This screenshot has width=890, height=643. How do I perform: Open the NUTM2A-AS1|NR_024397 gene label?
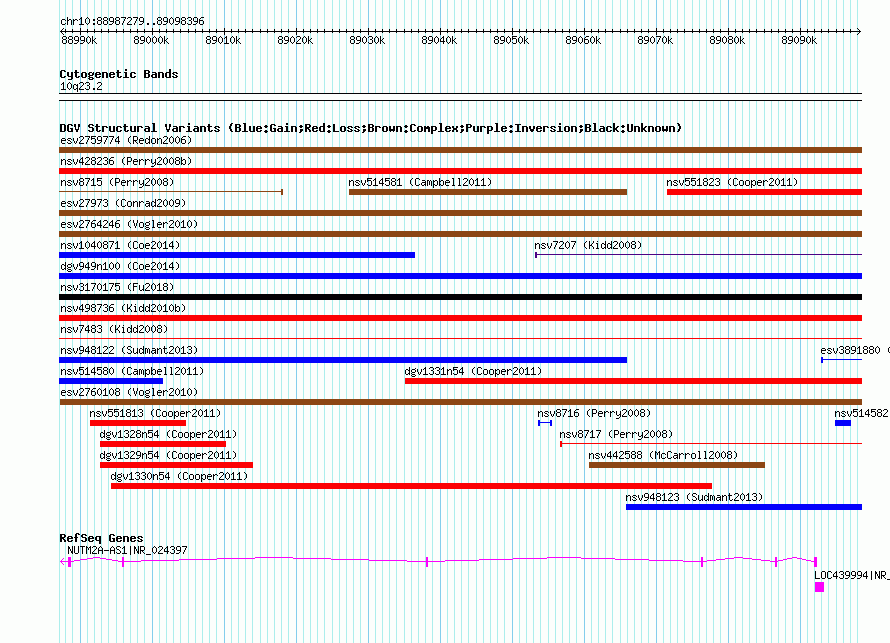(x=127, y=550)
